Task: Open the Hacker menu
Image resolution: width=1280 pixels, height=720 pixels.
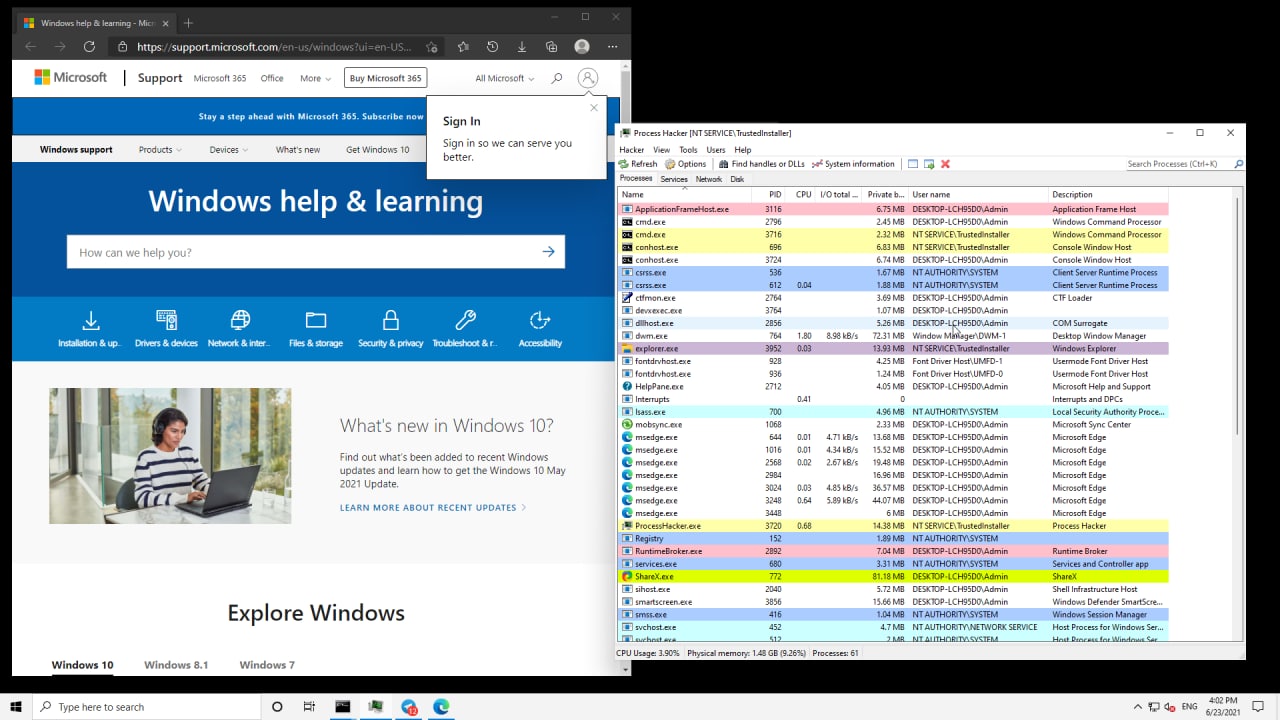Action: coord(631,150)
